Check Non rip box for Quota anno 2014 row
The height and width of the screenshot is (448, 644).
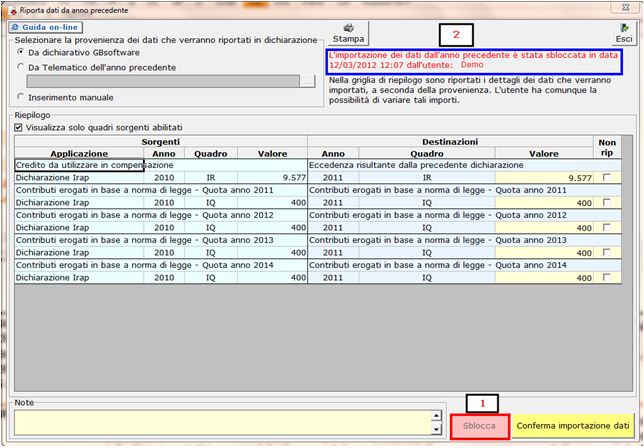[x=606, y=277]
